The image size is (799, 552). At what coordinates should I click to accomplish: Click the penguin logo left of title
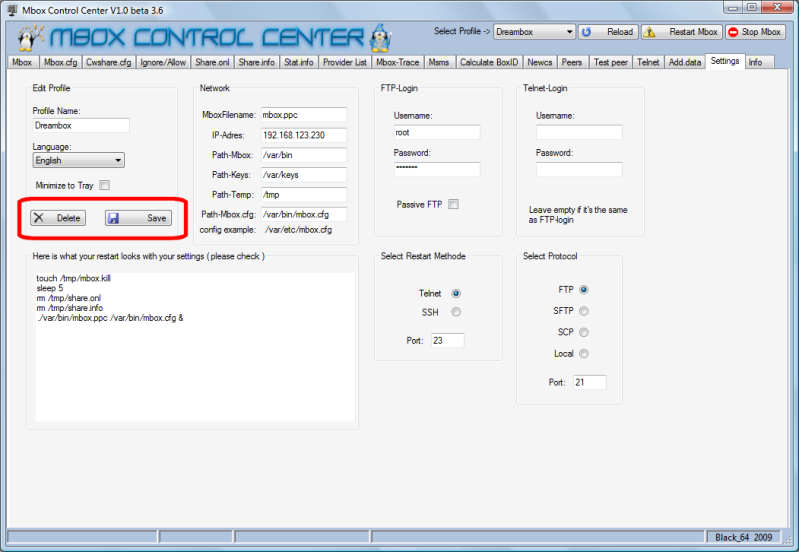[29, 37]
